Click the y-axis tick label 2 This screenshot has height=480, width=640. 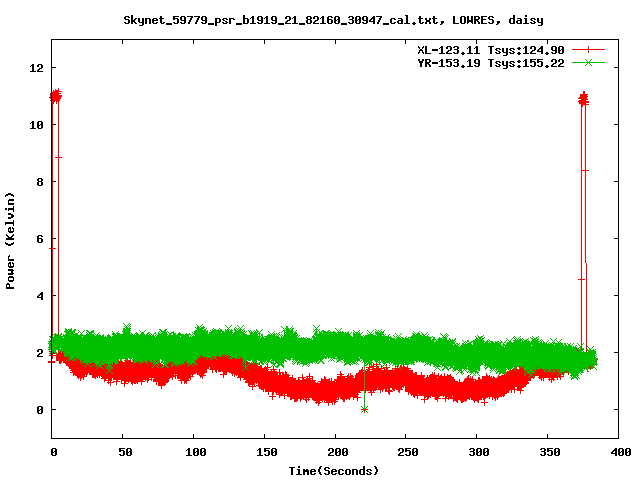point(40,353)
